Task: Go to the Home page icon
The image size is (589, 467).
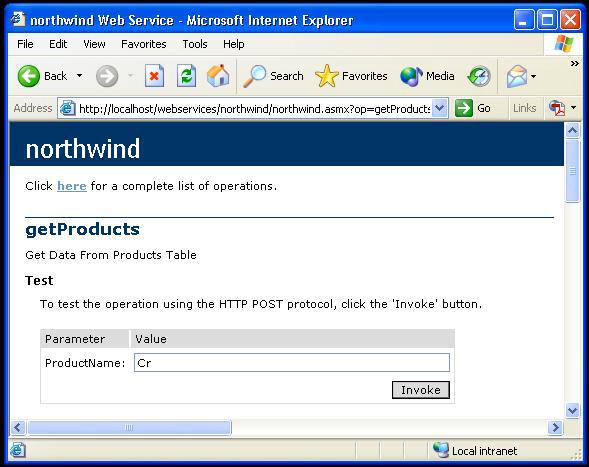Action: (218, 76)
